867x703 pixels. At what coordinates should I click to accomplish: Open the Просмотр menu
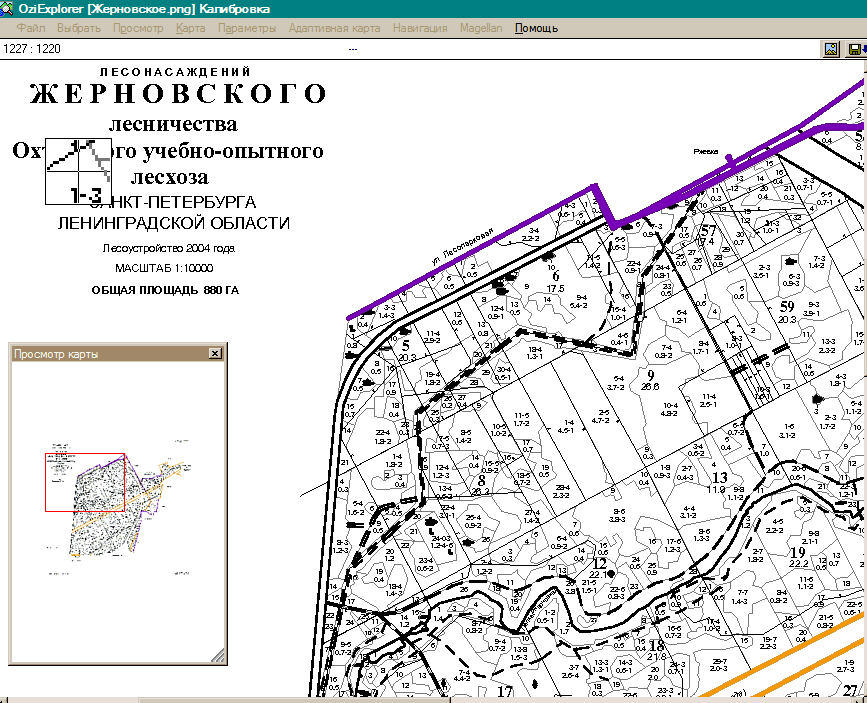(x=138, y=28)
